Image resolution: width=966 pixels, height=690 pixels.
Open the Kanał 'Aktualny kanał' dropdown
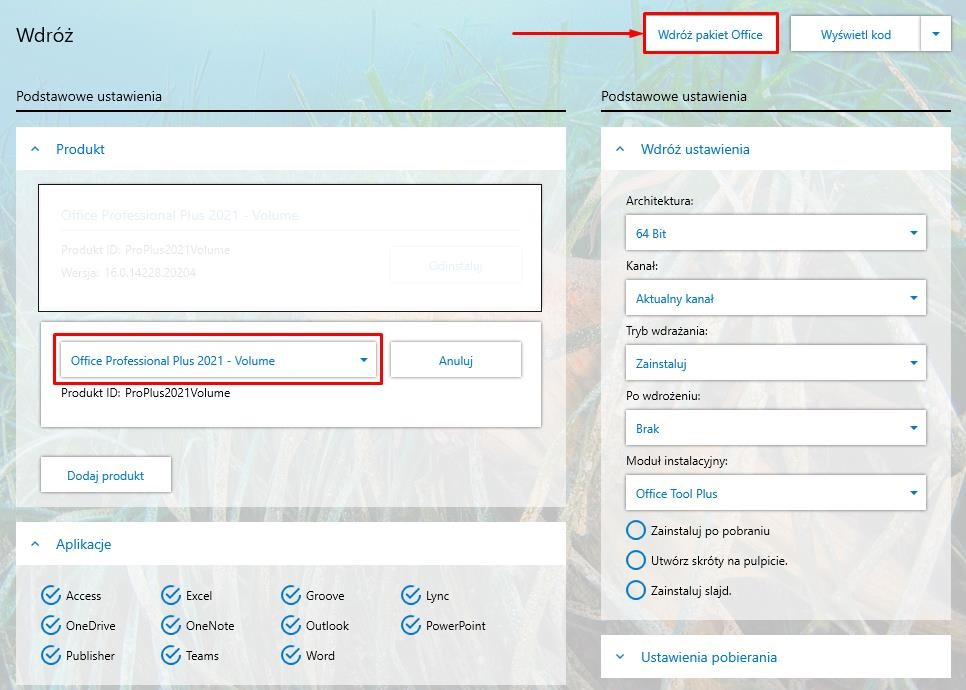pyautogui.click(x=776, y=298)
